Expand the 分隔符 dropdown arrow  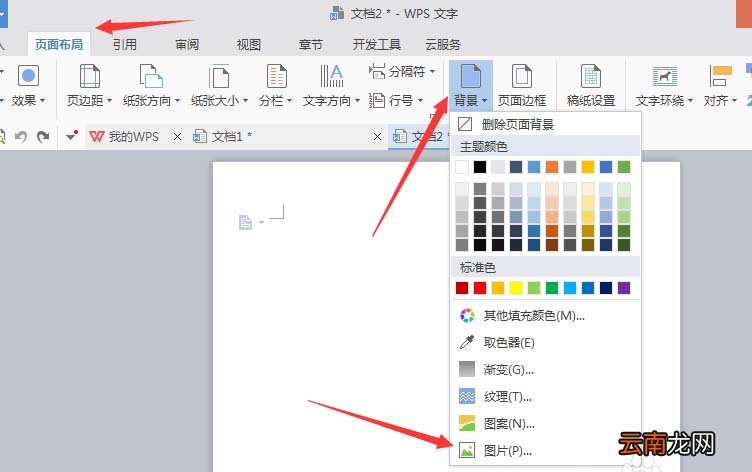[432, 72]
